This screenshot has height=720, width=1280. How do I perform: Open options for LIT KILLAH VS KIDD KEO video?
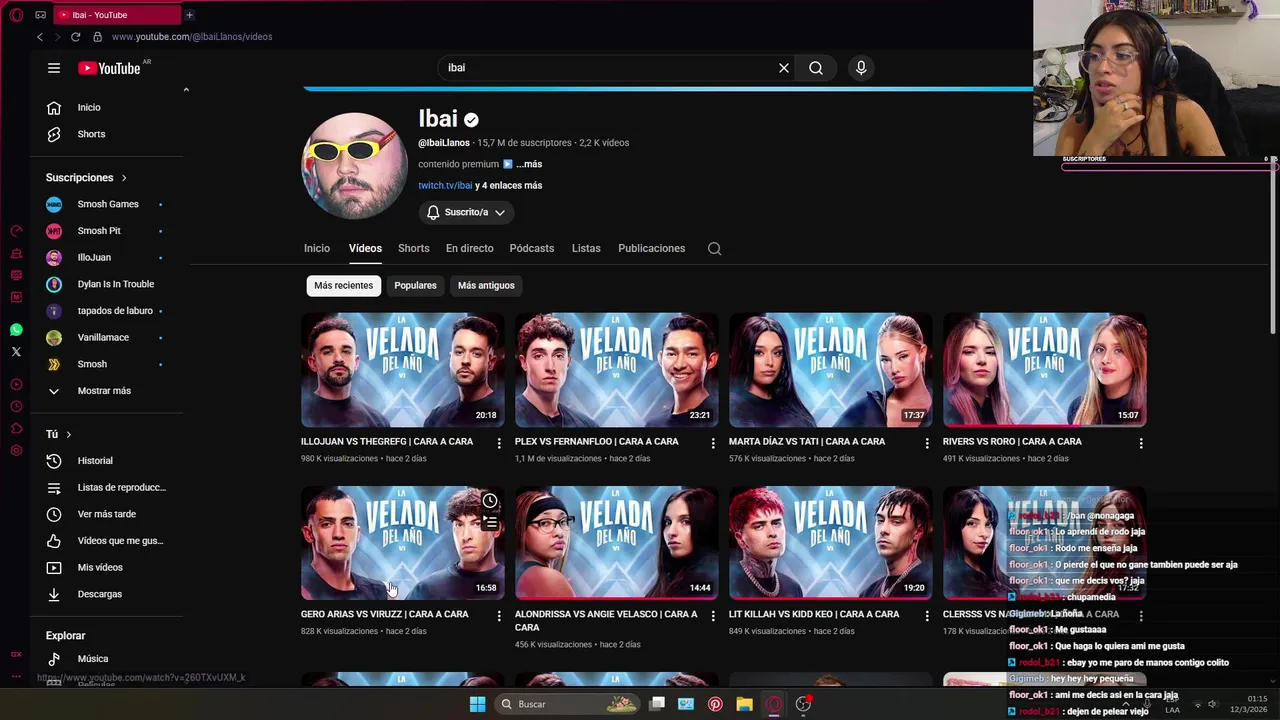927,616
